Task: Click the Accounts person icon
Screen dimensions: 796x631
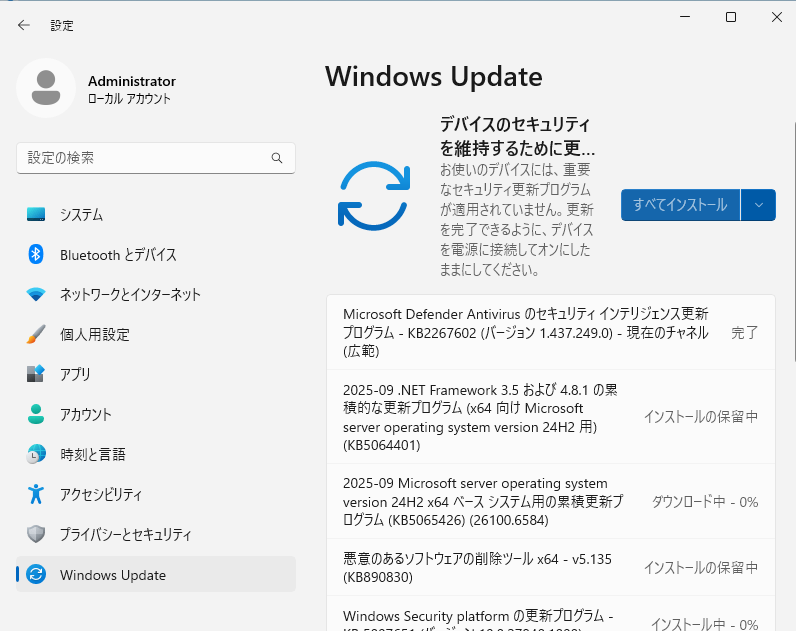Action: 36,415
